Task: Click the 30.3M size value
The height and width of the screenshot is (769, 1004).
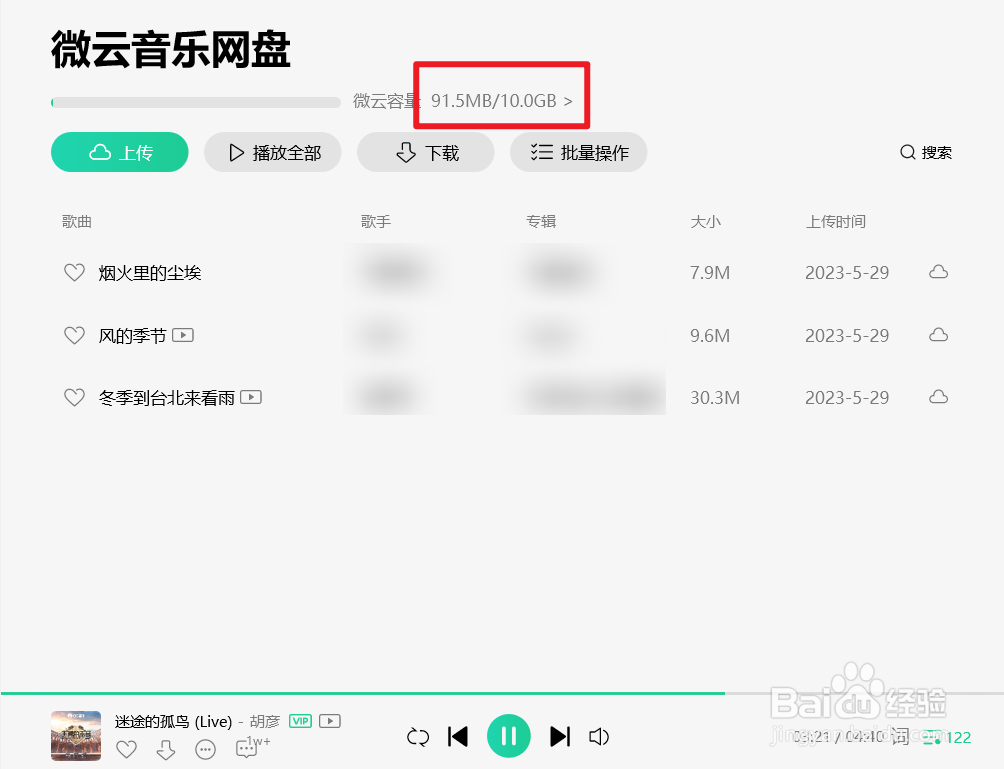Action: (x=715, y=398)
